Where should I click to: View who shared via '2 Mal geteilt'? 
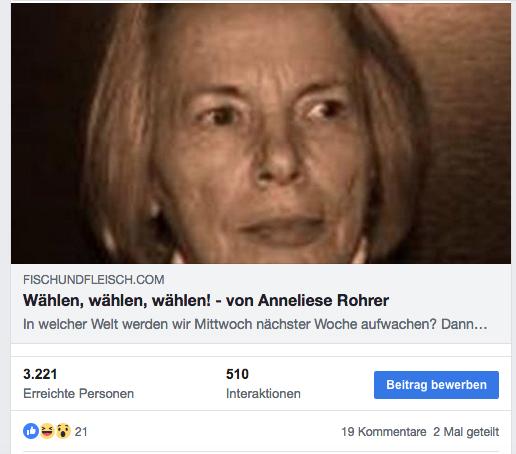466,432
